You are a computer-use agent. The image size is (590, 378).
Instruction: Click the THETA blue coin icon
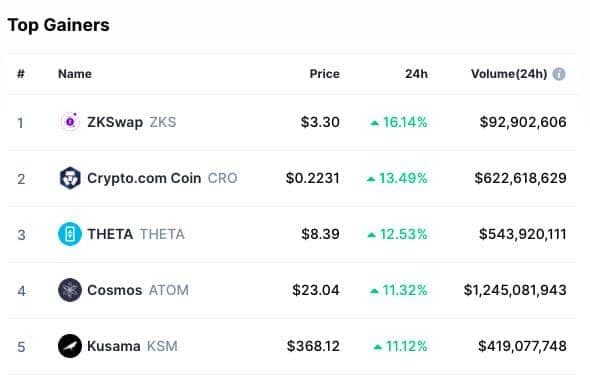point(70,234)
